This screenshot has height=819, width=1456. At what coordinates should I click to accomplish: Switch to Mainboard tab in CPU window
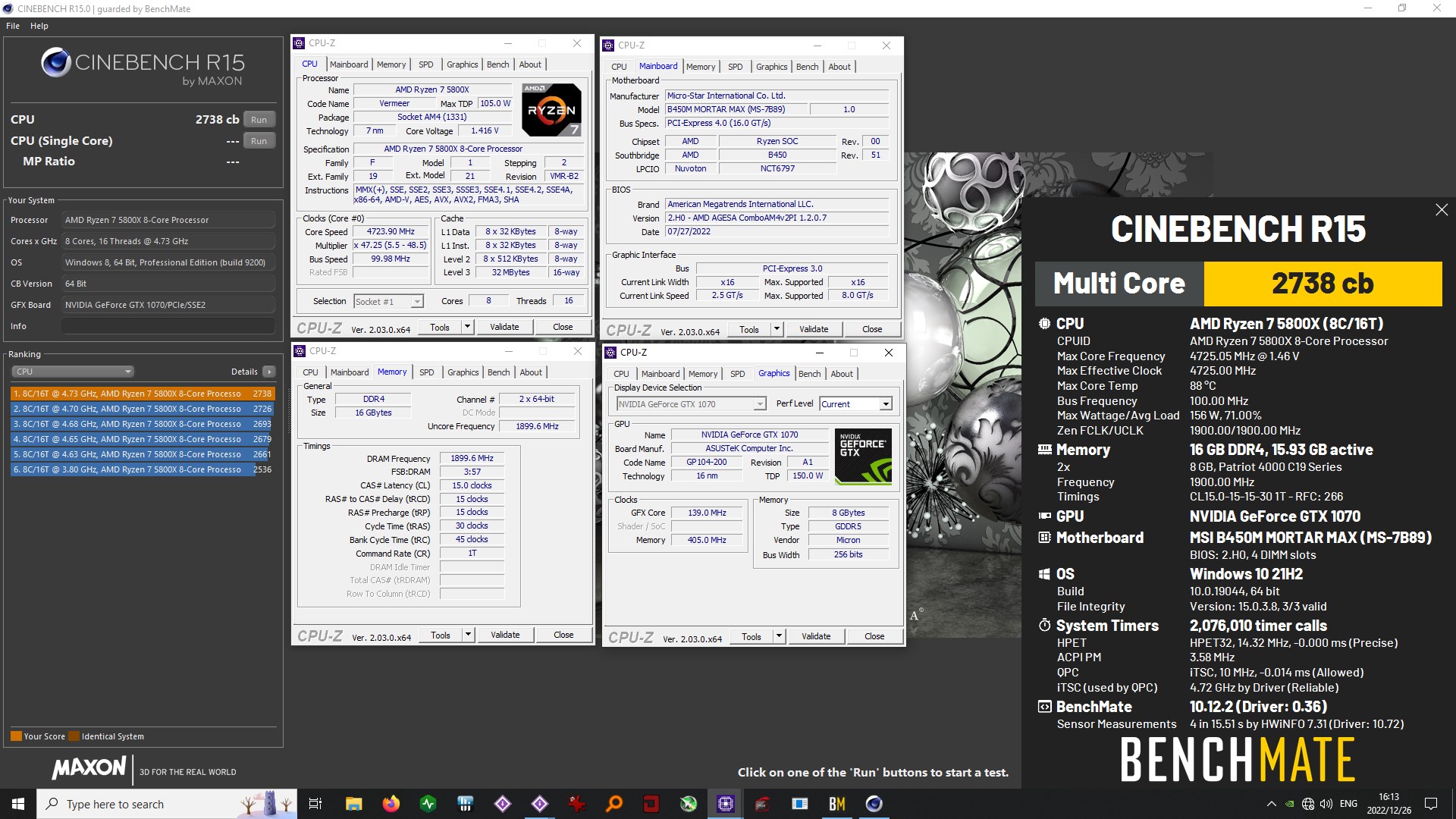pyautogui.click(x=349, y=64)
